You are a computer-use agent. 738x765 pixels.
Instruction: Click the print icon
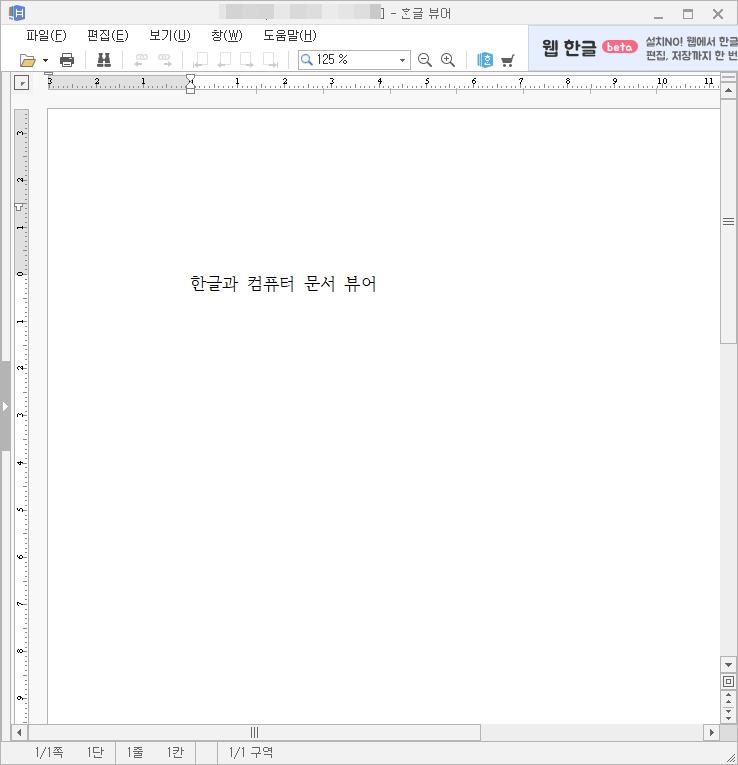(x=67, y=60)
